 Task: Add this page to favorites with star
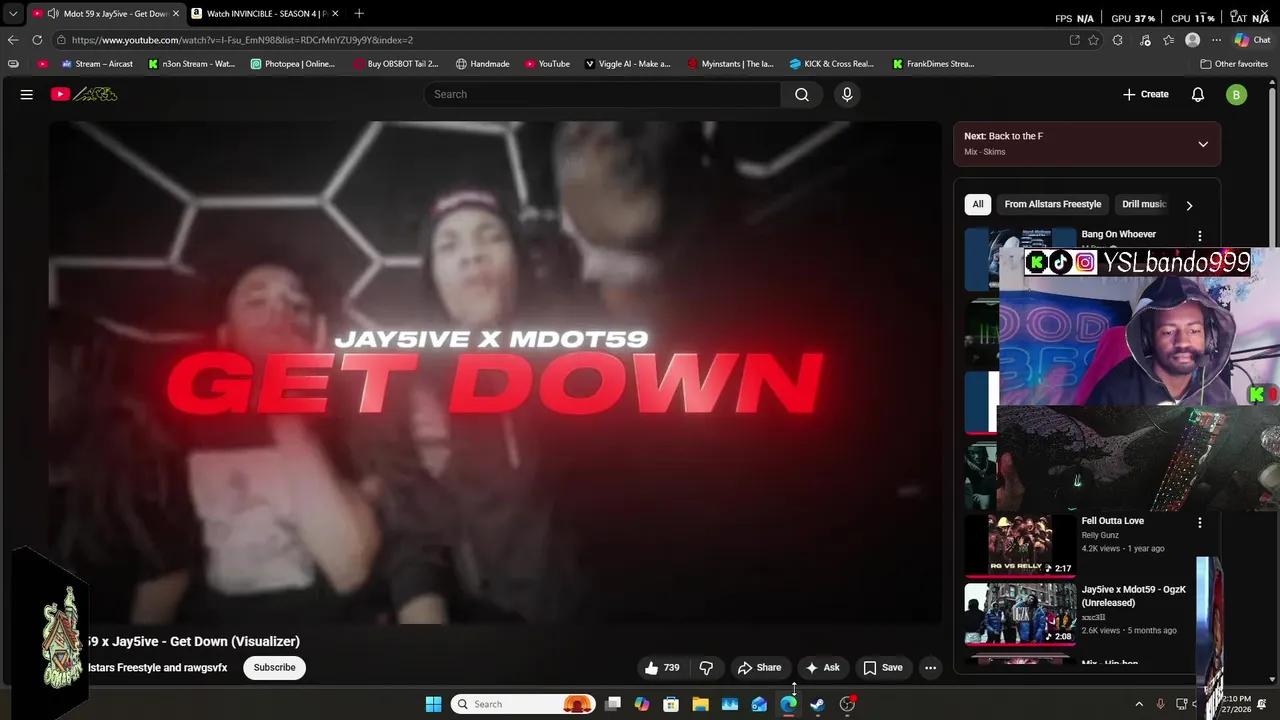[x=1094, y=40]
